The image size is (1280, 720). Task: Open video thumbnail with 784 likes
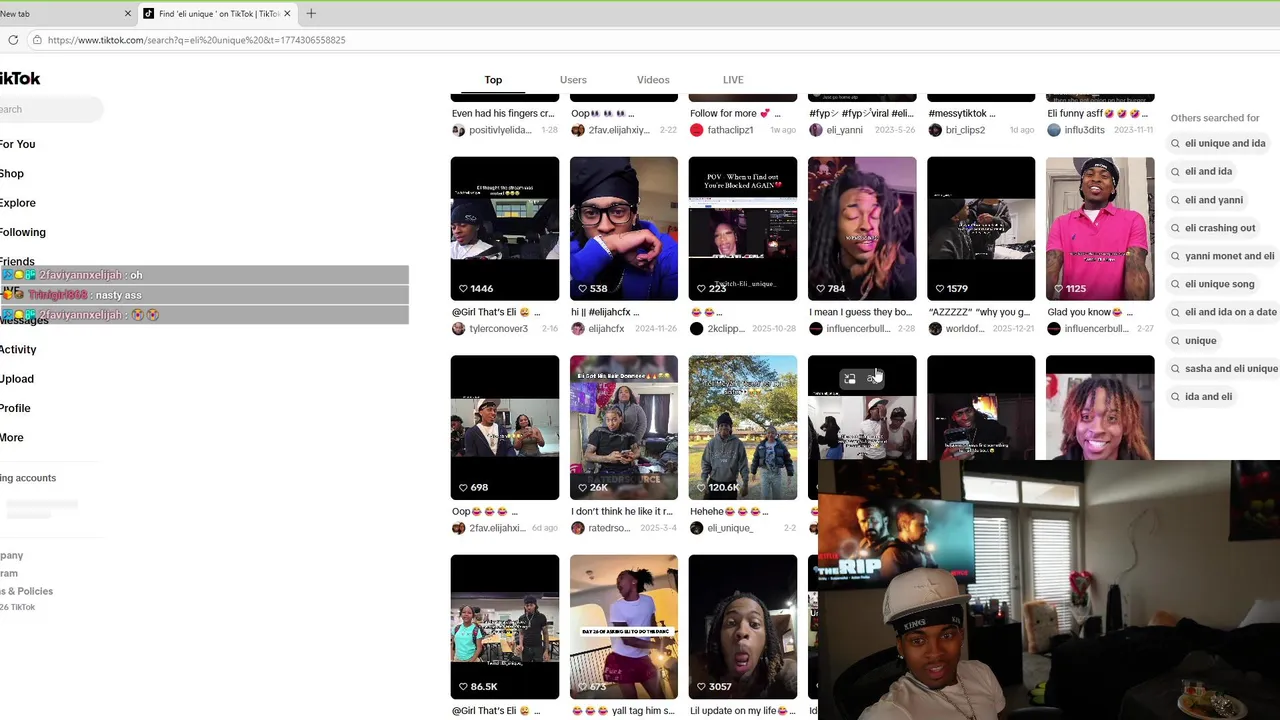coord(862,228)
